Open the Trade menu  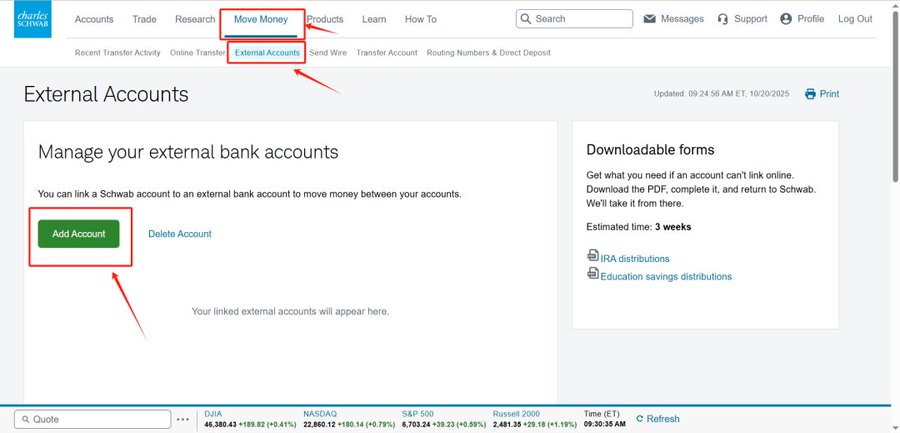144,19
